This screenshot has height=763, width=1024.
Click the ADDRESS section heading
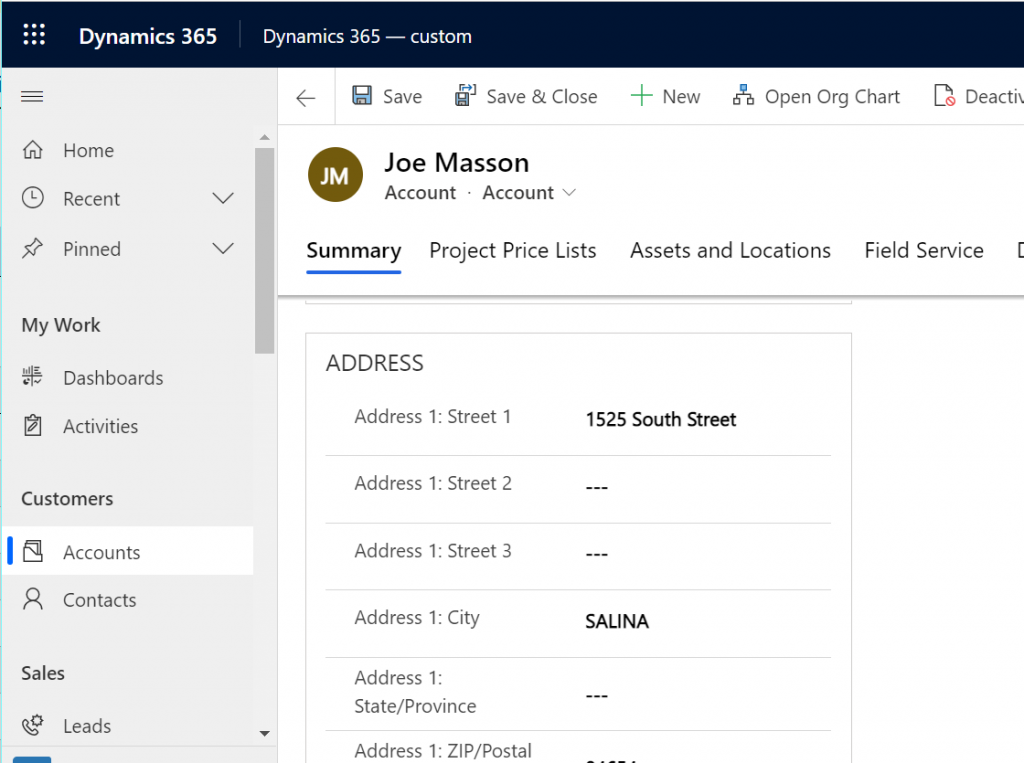(x=375, y=363)
